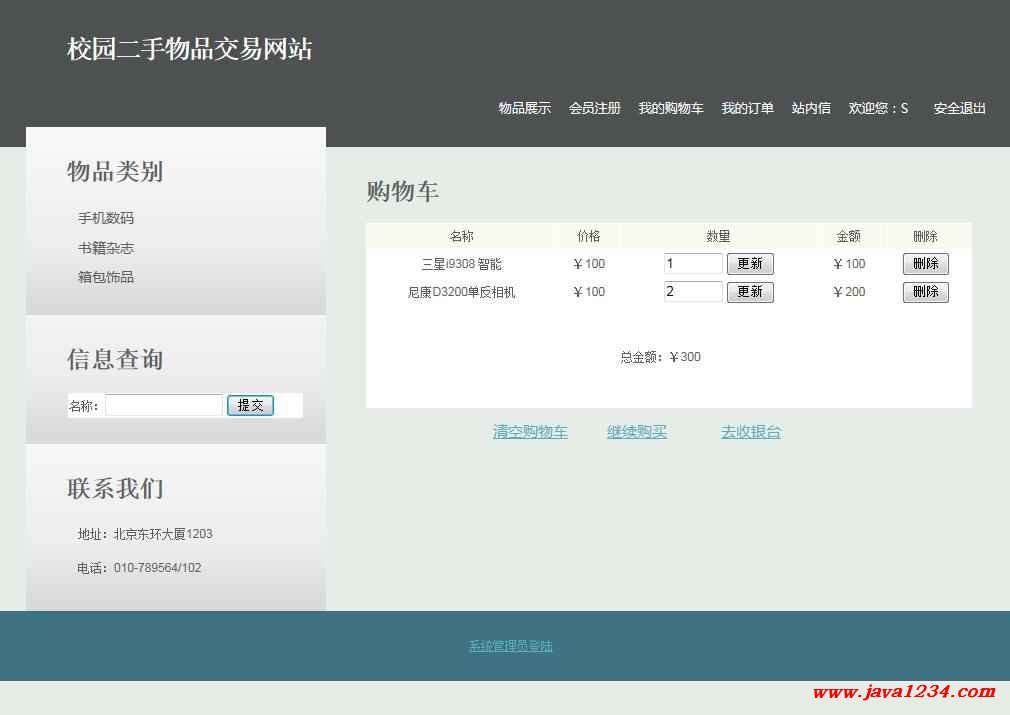Go to 会员注册 page
The width and height of the screenshot is (1010, 715).
(x=594, y=108)
